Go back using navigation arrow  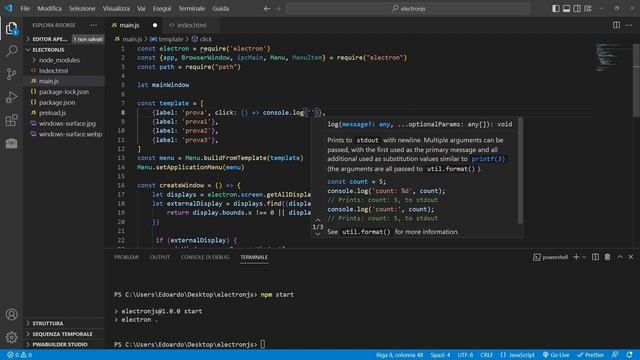(267, 8)
